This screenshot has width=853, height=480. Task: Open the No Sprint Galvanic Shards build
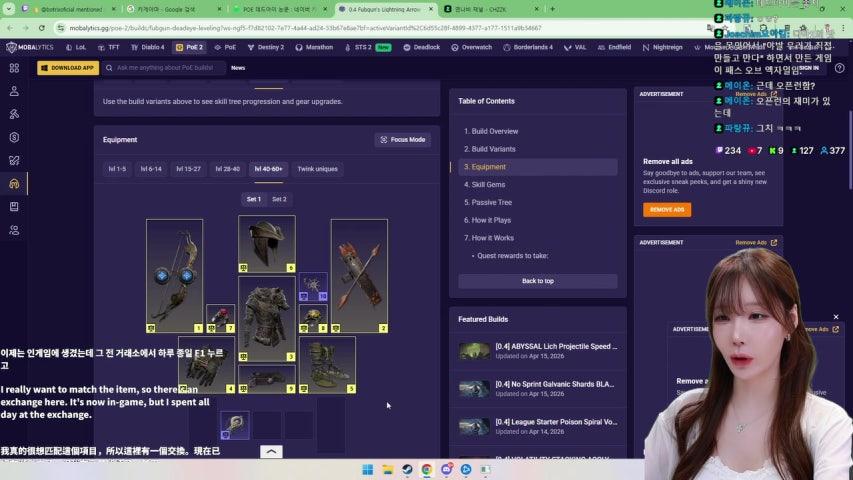point(537,389)
